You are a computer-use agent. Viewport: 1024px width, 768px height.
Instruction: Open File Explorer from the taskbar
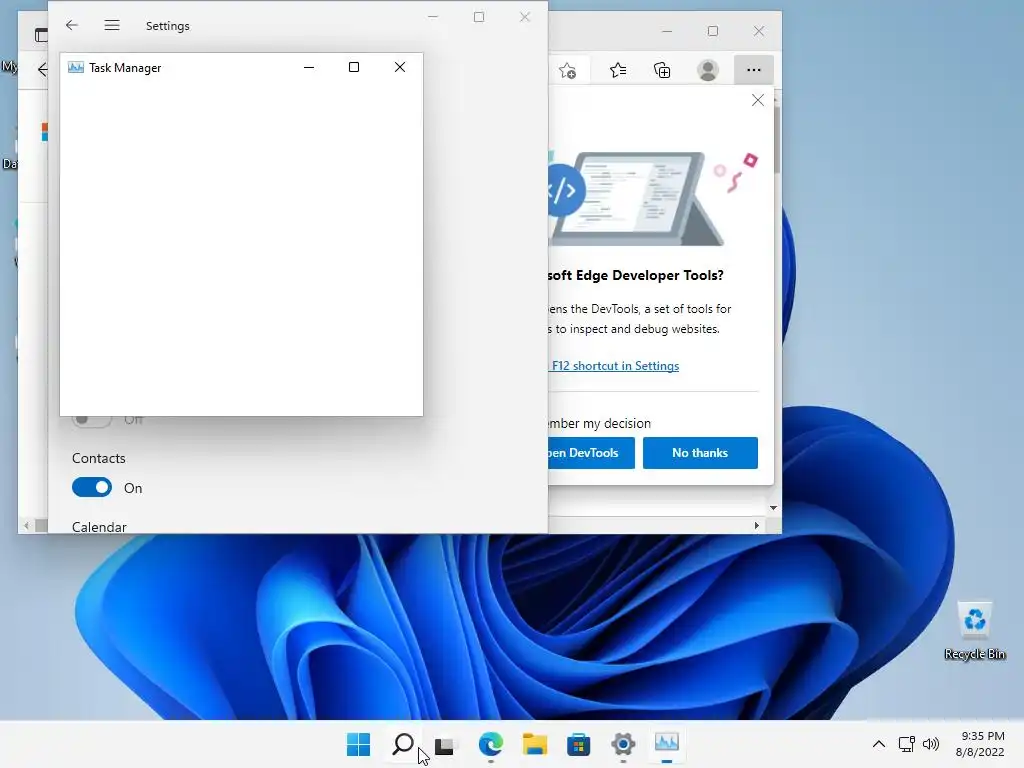[x=534, y=744]
